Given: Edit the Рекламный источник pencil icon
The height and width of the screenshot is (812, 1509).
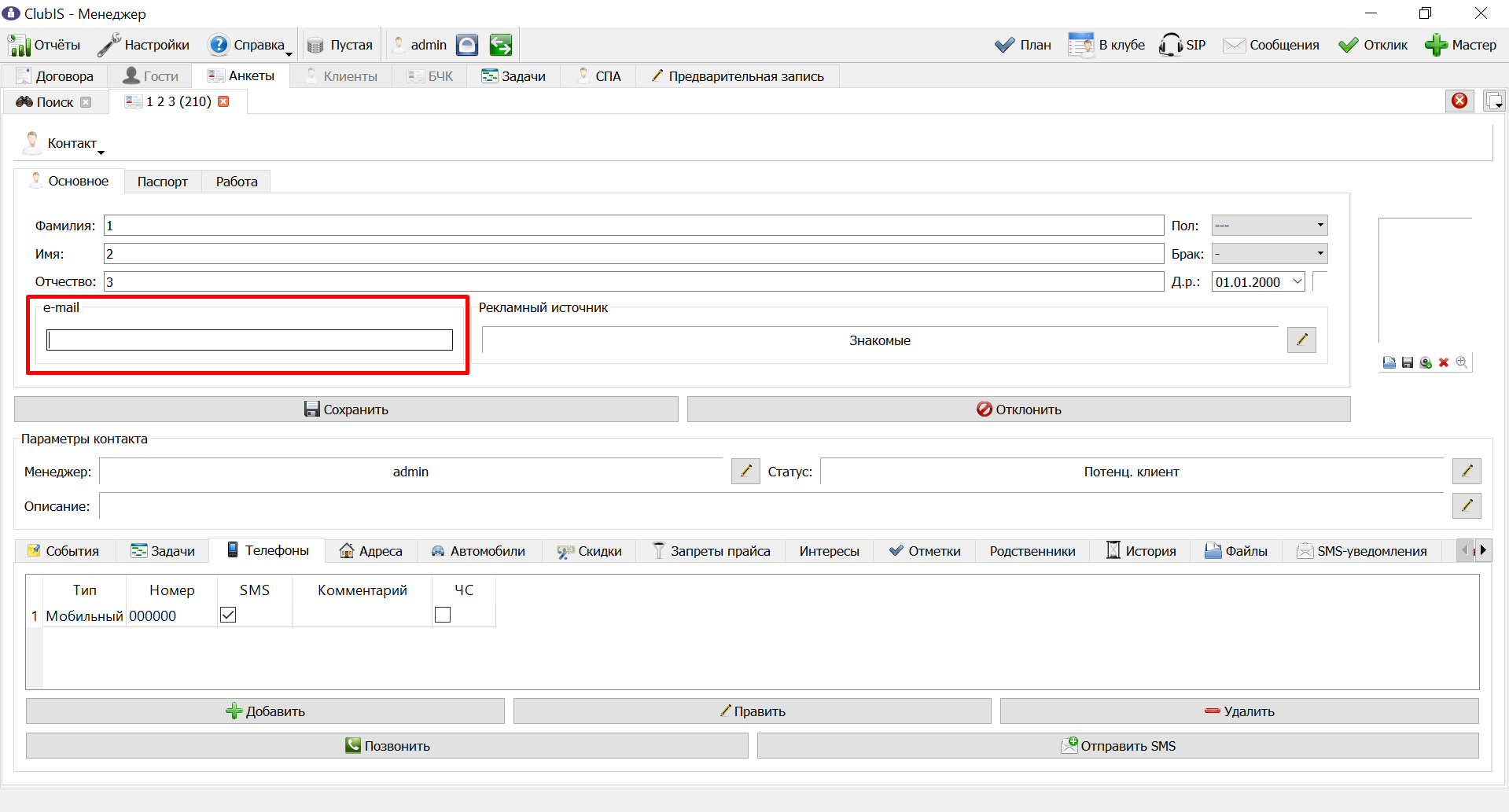Looking at the screenshot, I should [x=1301, y=340].
